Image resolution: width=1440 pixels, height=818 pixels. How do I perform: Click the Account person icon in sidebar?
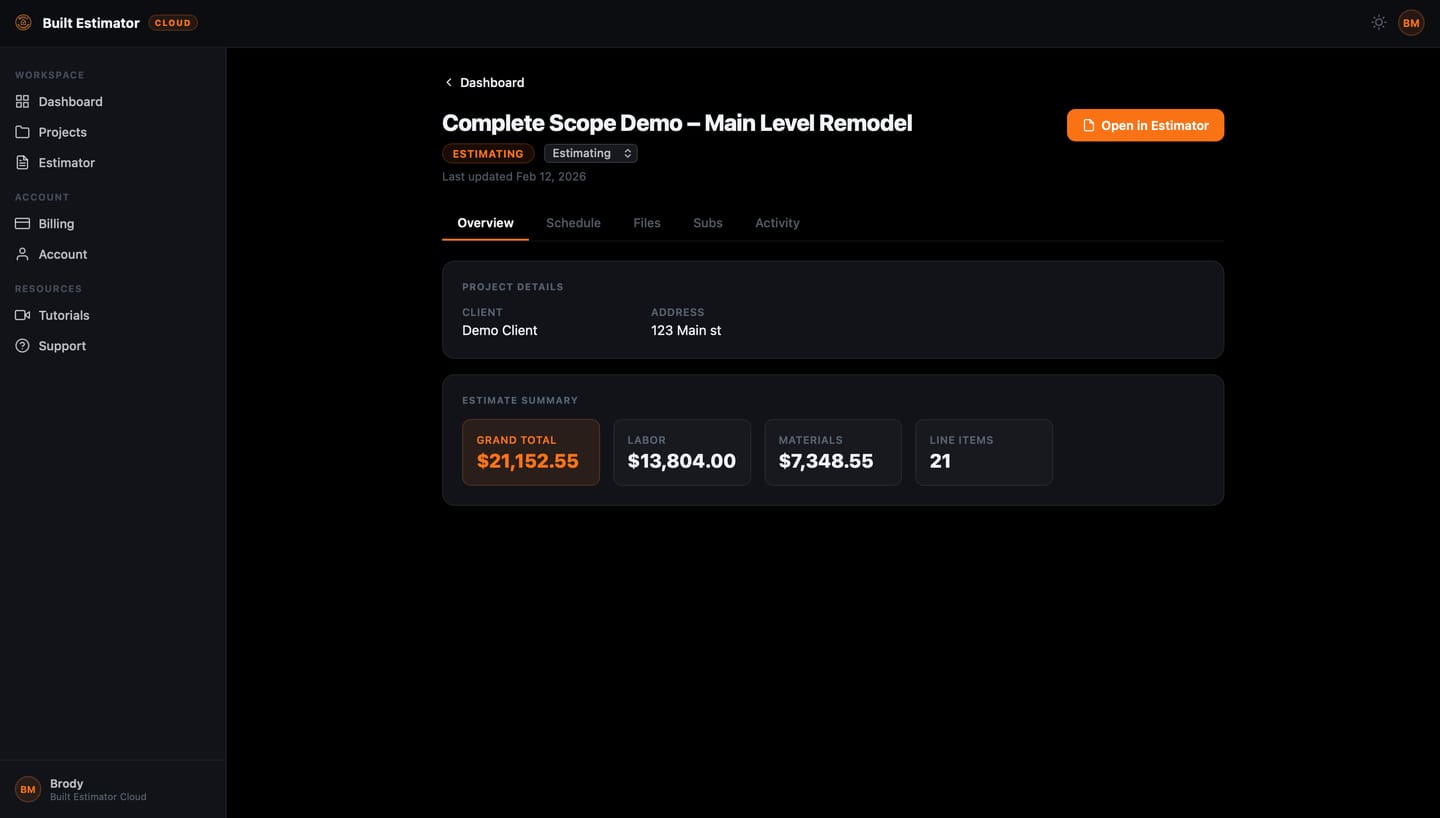click(x=22, y=254)
